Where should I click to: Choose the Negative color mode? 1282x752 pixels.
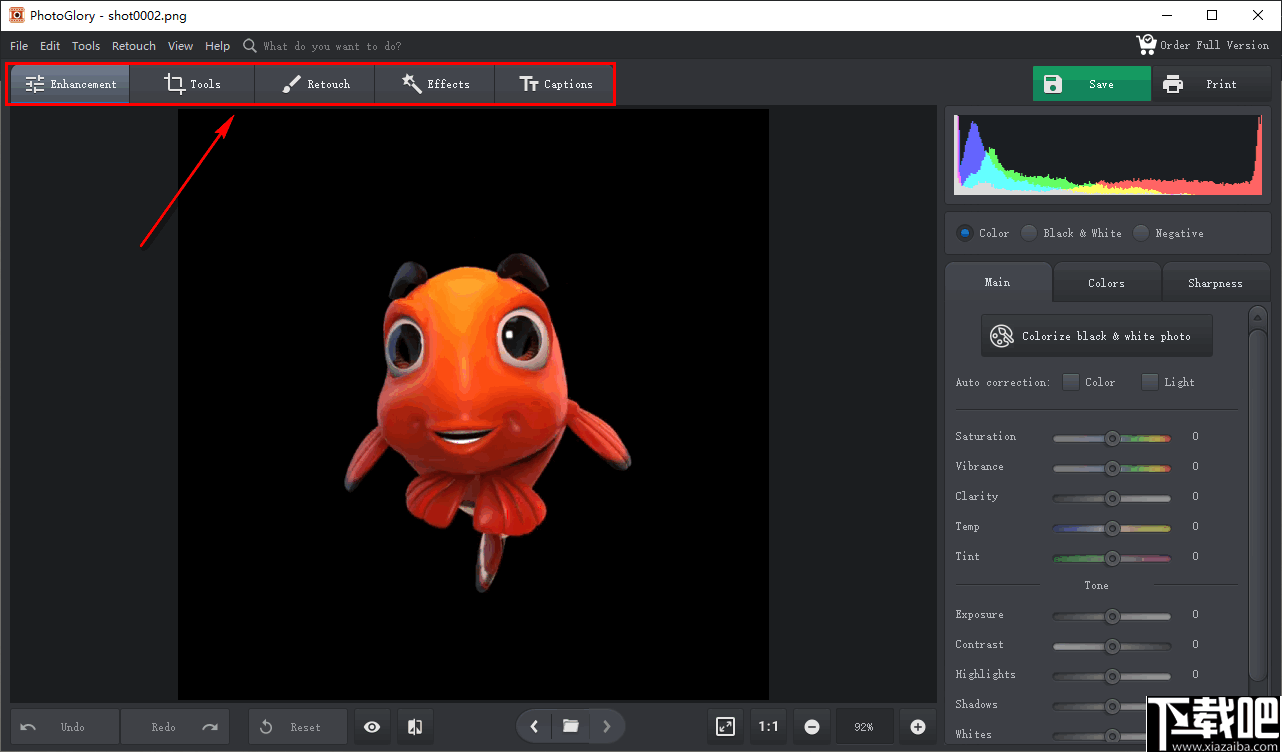[1141, 233]
